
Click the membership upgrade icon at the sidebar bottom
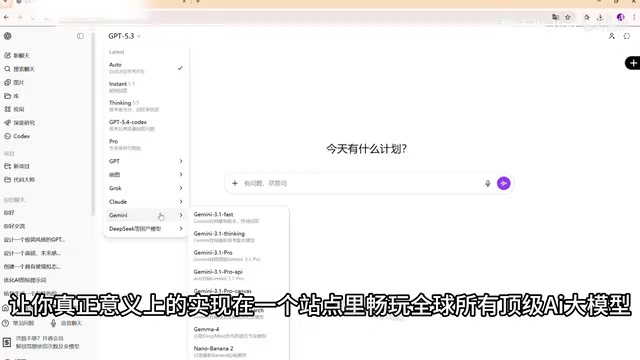coord(7,342)
